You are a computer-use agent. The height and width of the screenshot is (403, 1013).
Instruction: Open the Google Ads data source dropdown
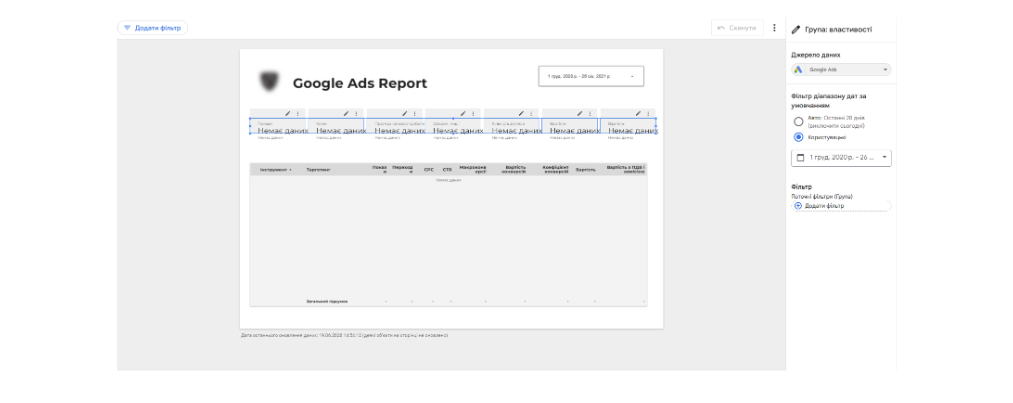click(x=842, y=70)
